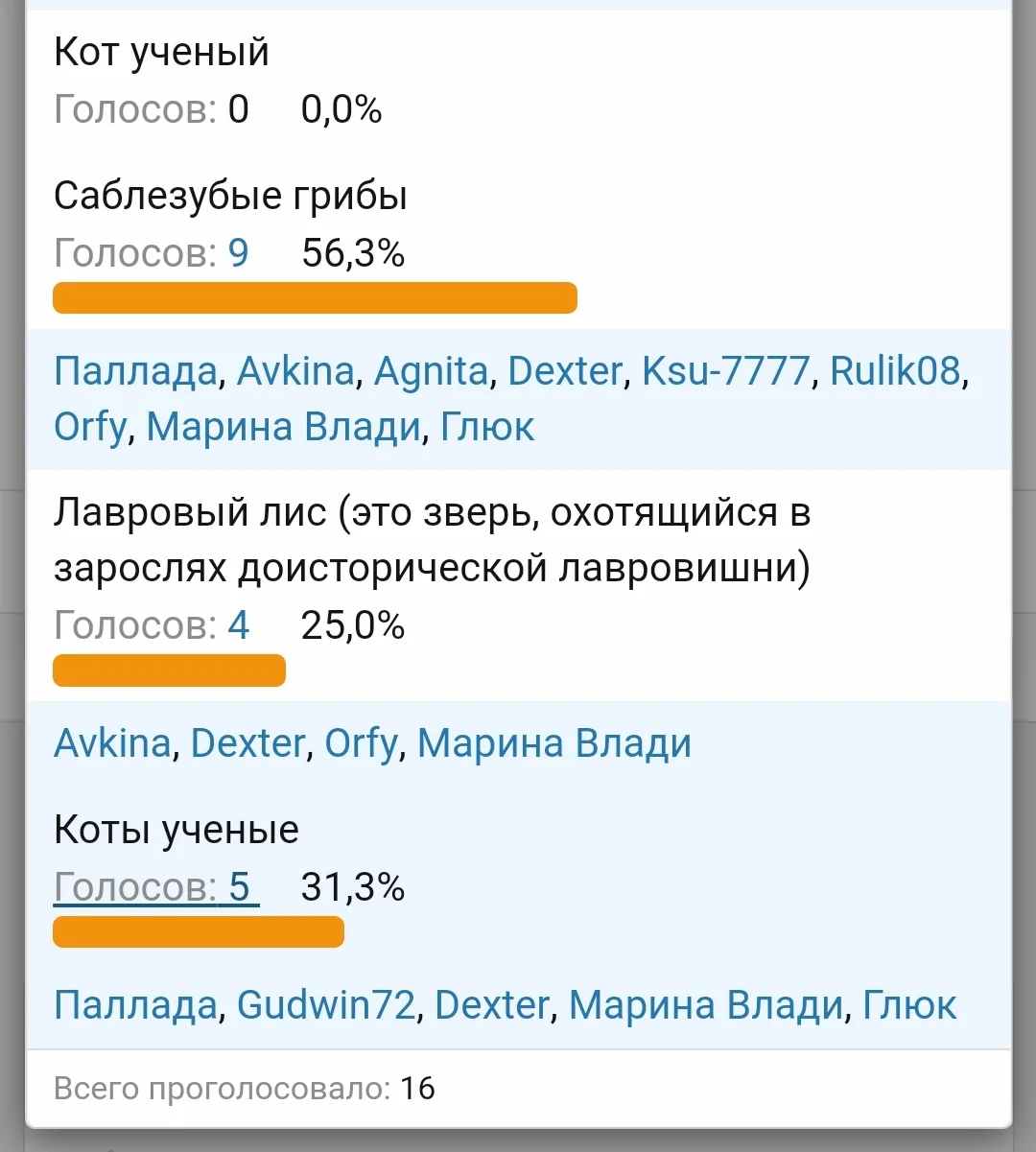Open the 9 votes link for Саблезубые грибы
Viewport: 1036px width, 1152px height.
[238, 253]
